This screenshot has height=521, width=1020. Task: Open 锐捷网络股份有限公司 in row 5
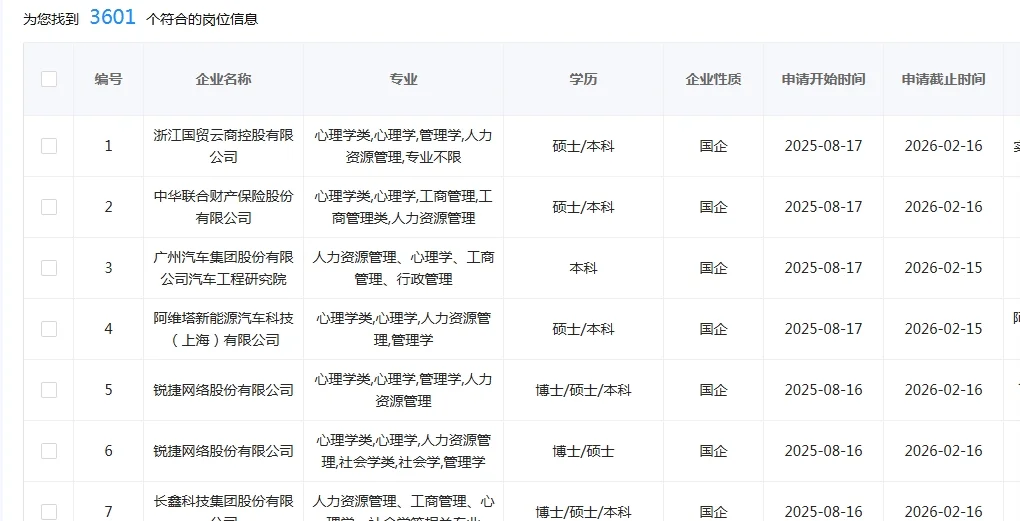point(223,390)
